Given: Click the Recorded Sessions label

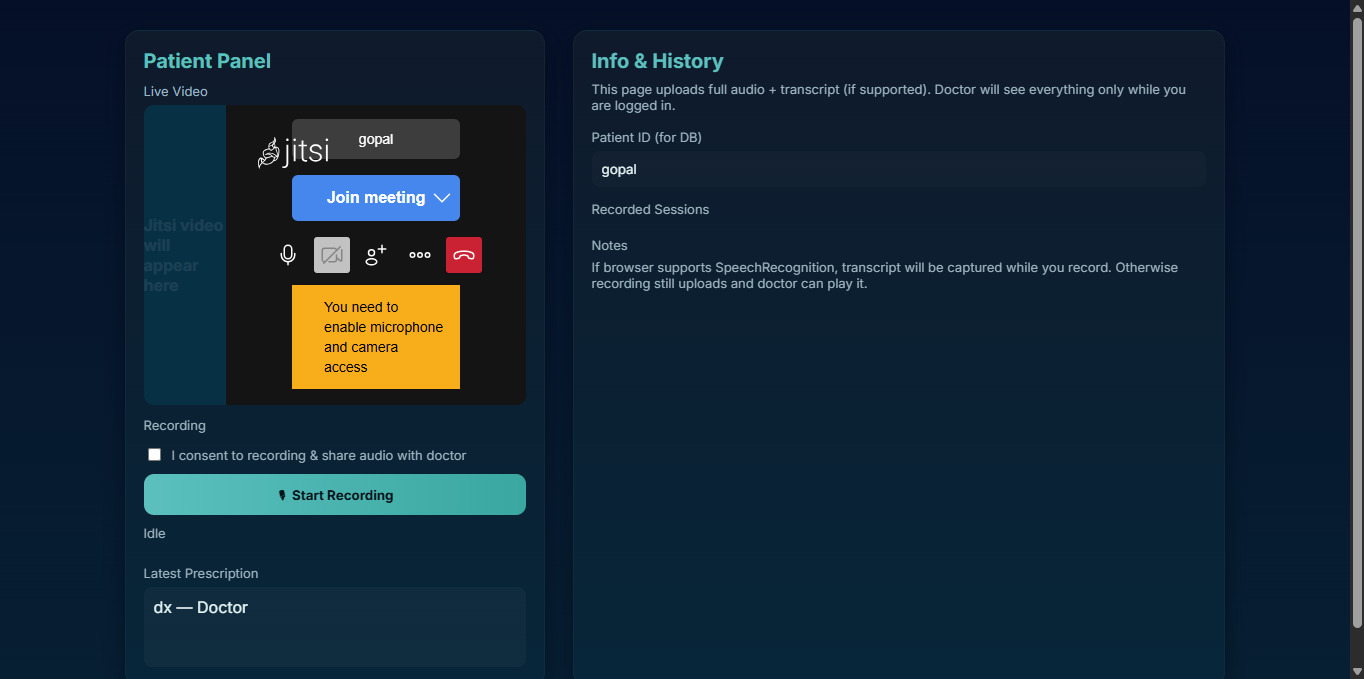Looking at the screenshot, I should click(650, 210).
